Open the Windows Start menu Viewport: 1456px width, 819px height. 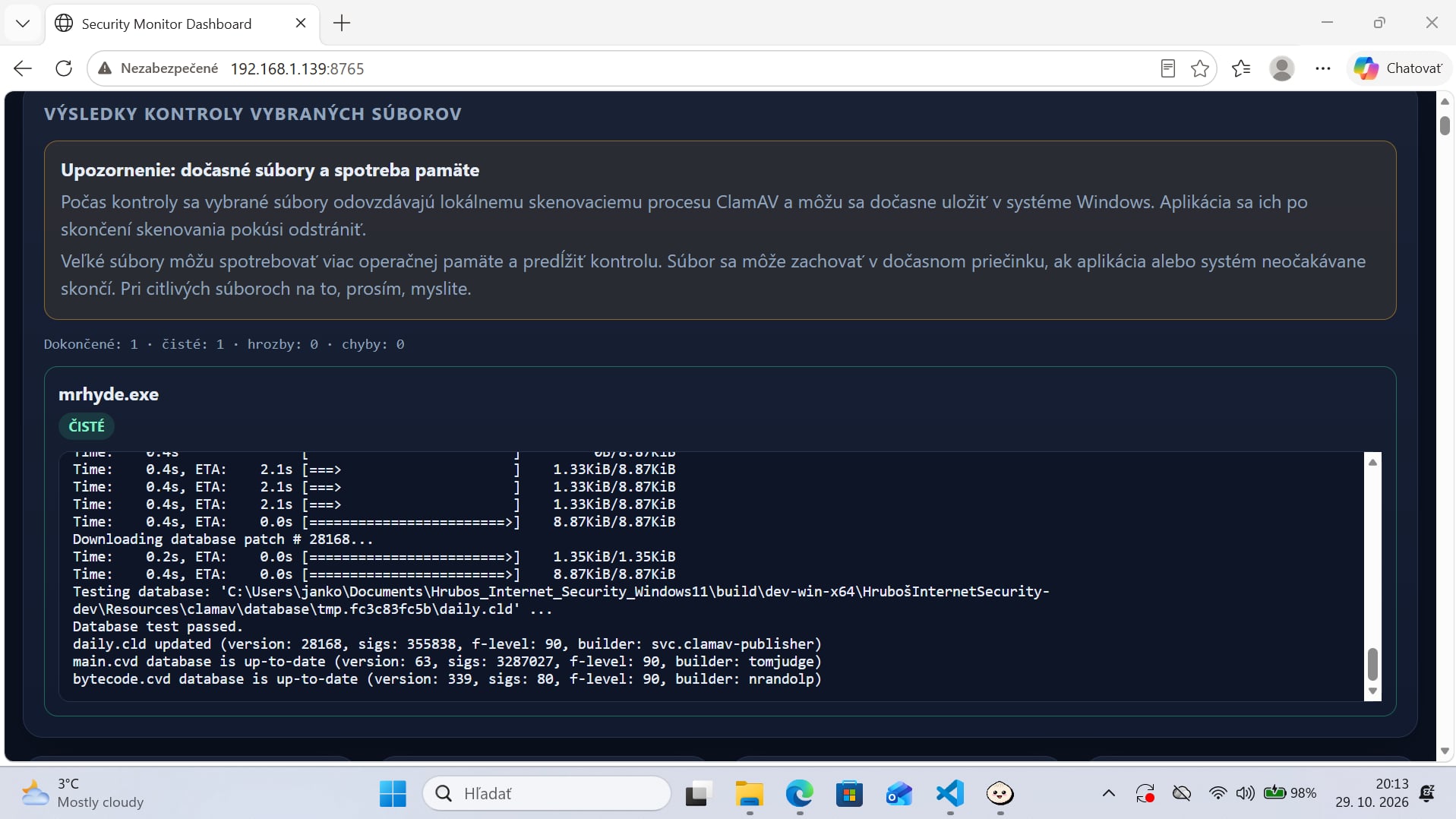393,794
